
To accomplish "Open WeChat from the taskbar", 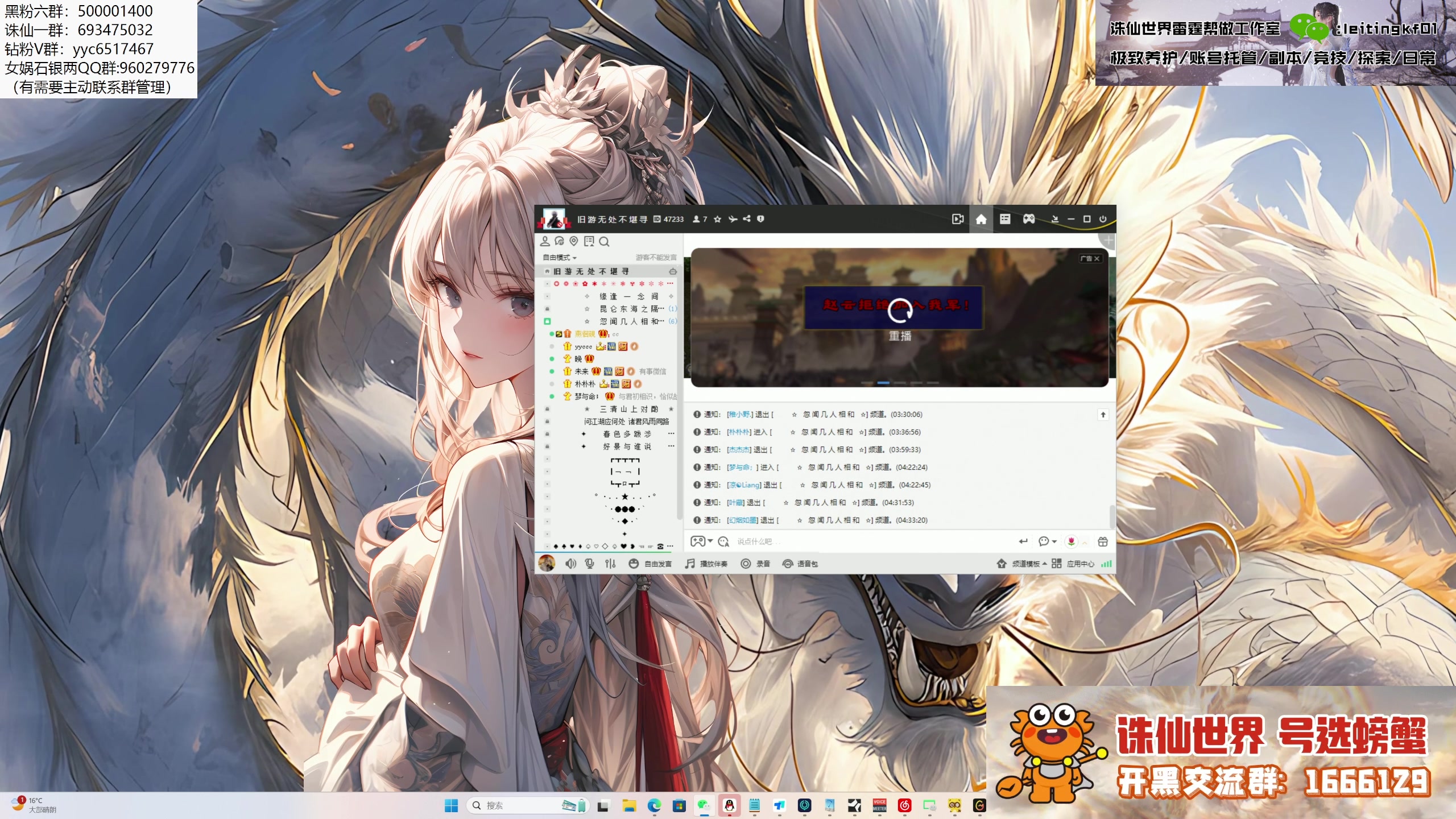I will point(704,805).
